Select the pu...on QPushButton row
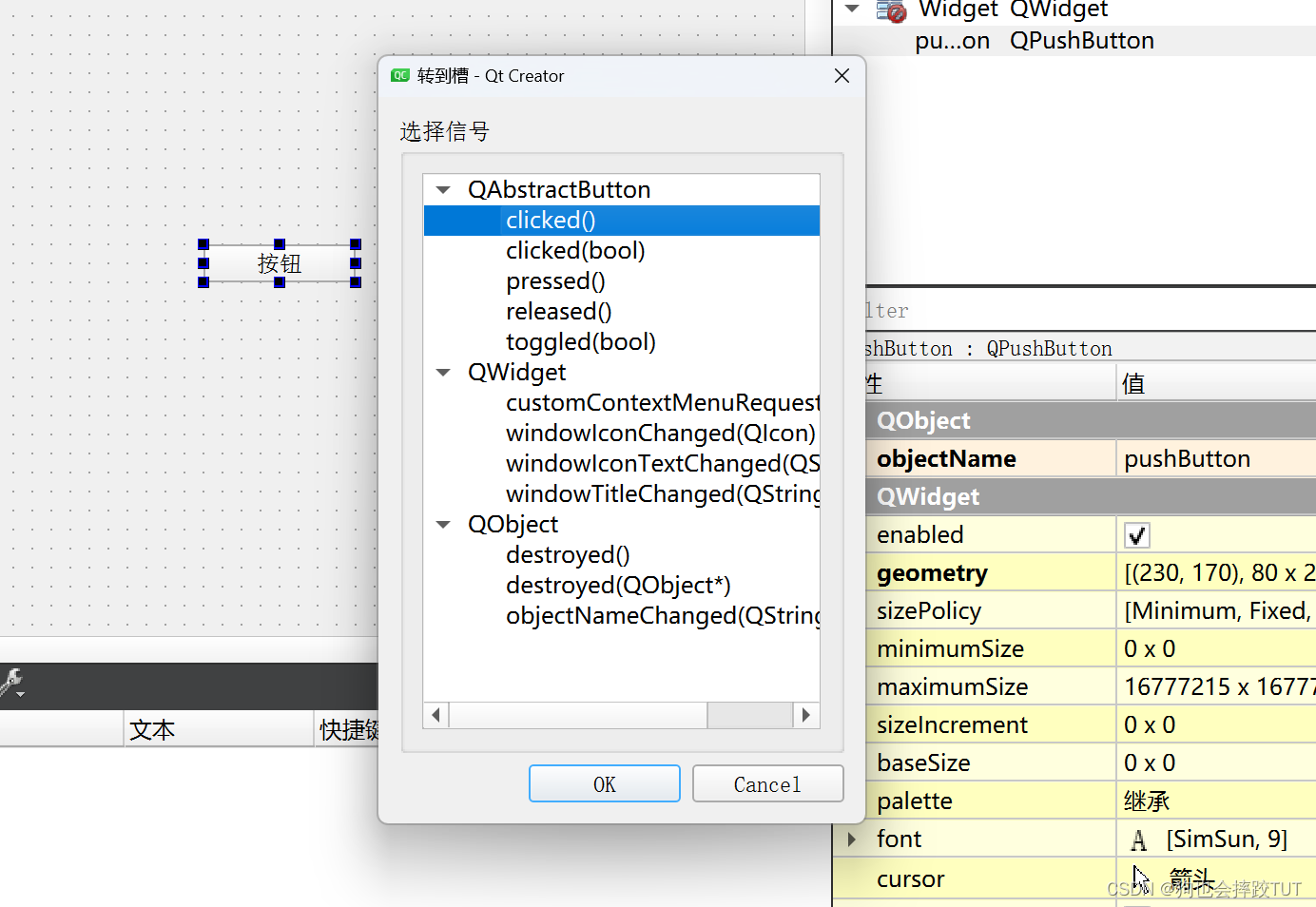The width and height of the screenshot is (1316, 907). (1074, 41)
